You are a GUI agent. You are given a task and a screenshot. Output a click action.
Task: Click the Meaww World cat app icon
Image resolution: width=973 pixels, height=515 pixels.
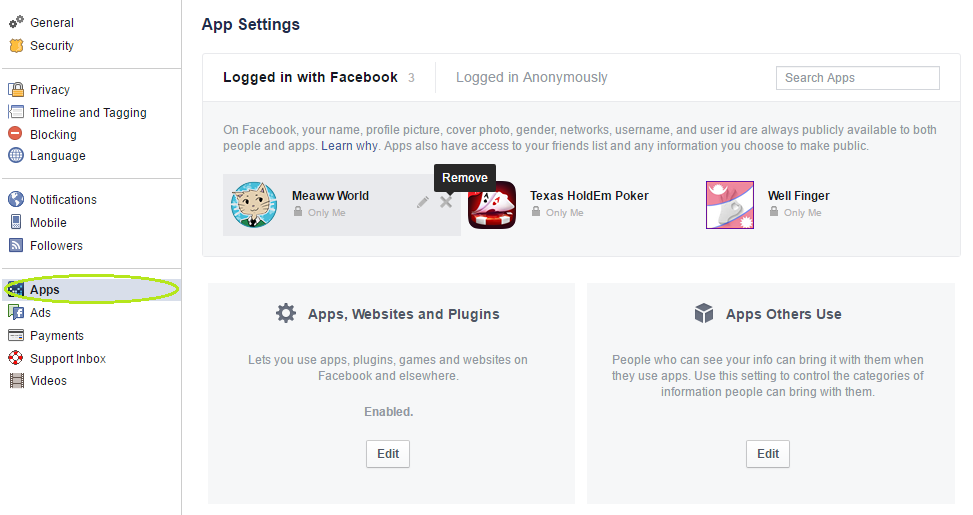(254, 205)
